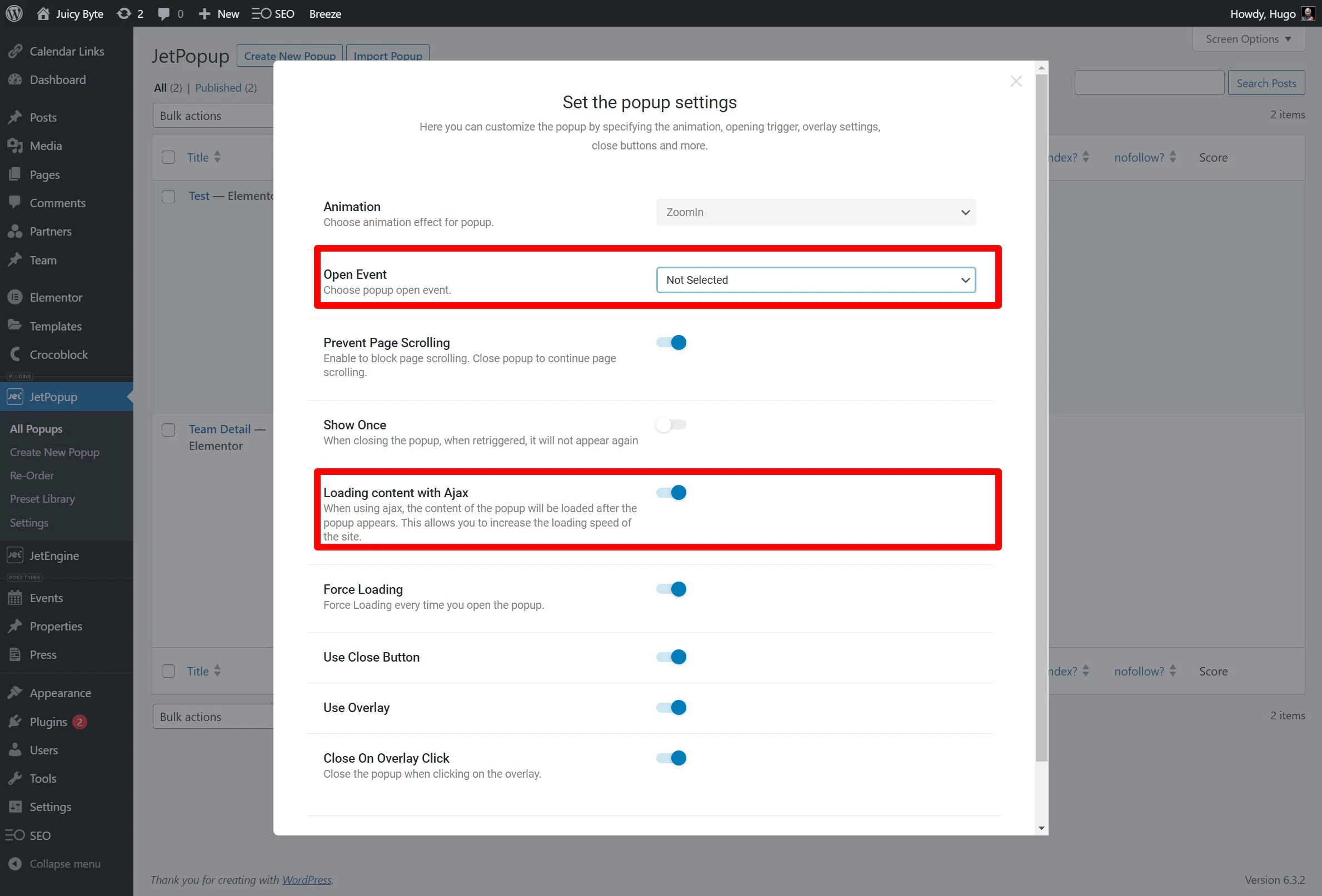Open Preset Library submenu item

[42, 499]
